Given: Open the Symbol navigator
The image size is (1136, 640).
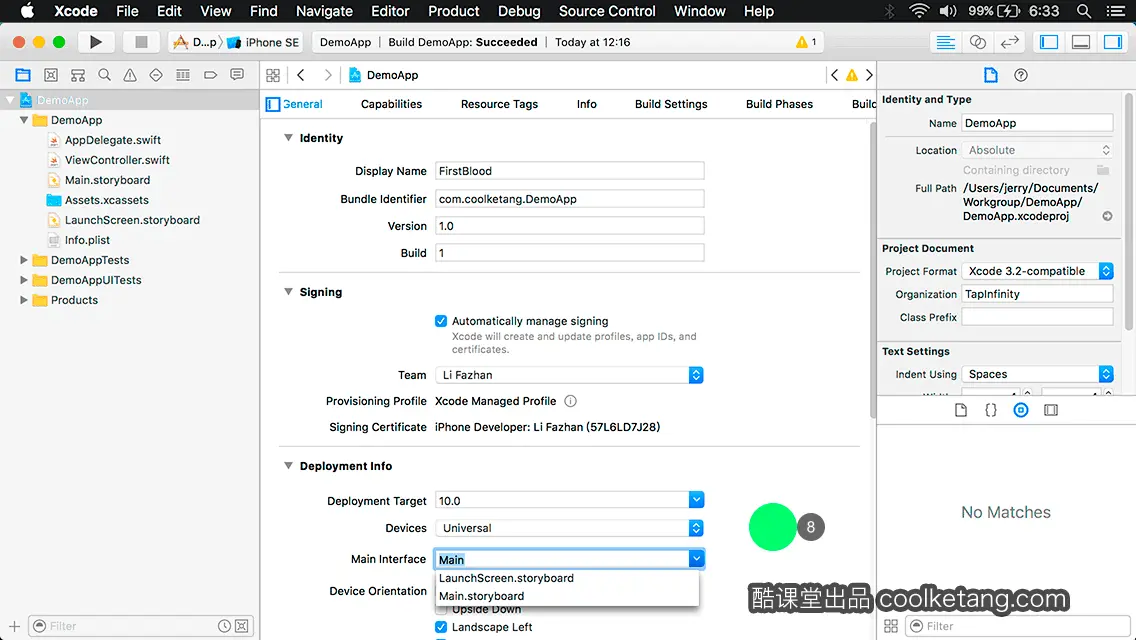Looking at the screenshot, I should tap(78, 75).
